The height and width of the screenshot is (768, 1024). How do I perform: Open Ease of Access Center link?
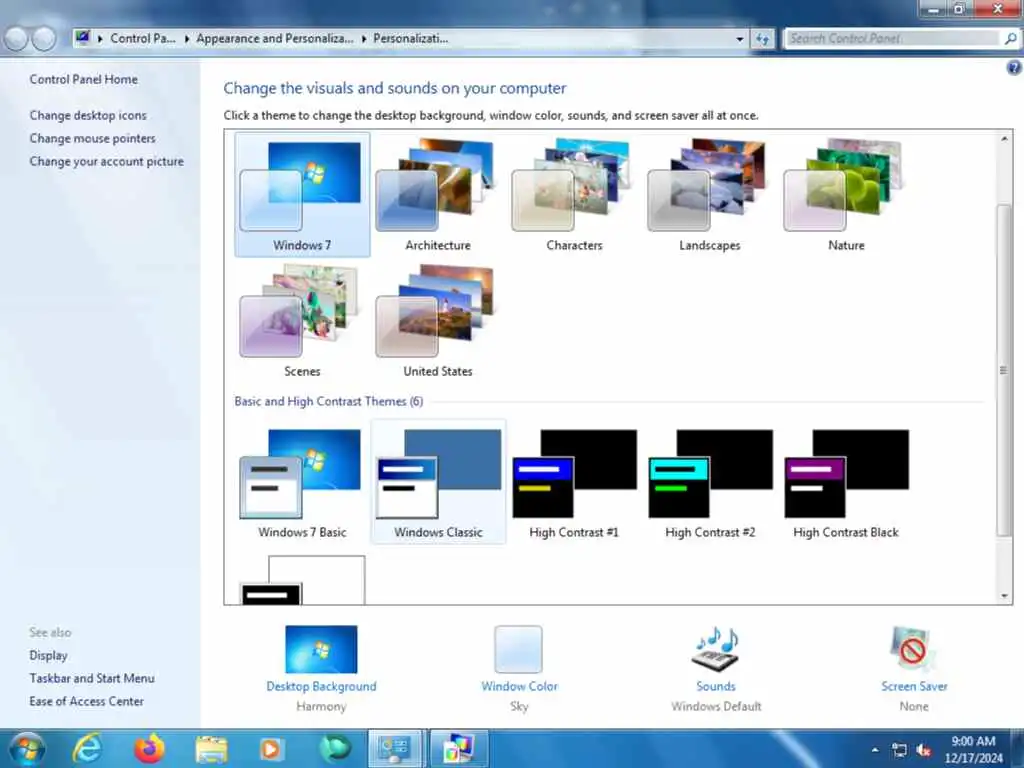coord(86,701)
